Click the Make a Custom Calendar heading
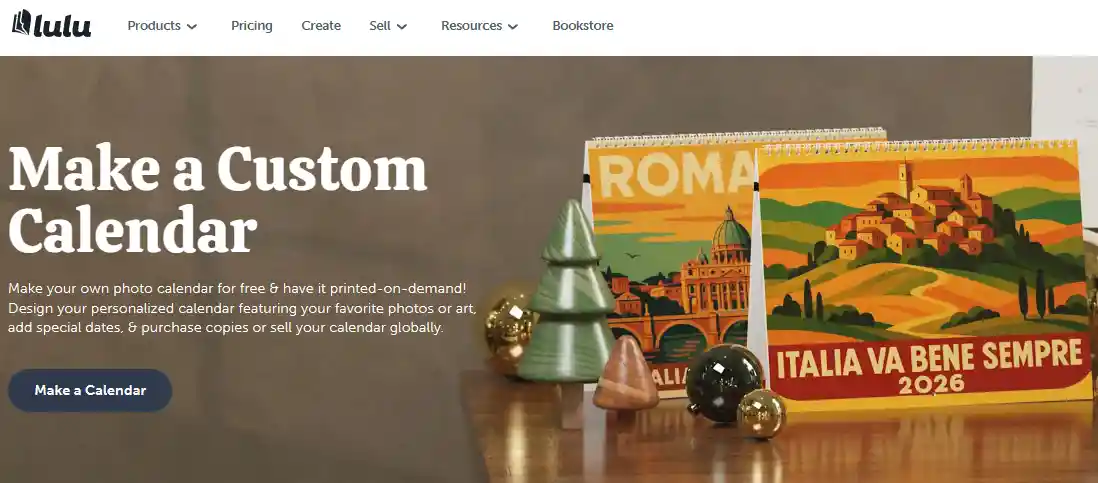The height and width of the screenshot is (483, 1098). [x=217, y=200]
